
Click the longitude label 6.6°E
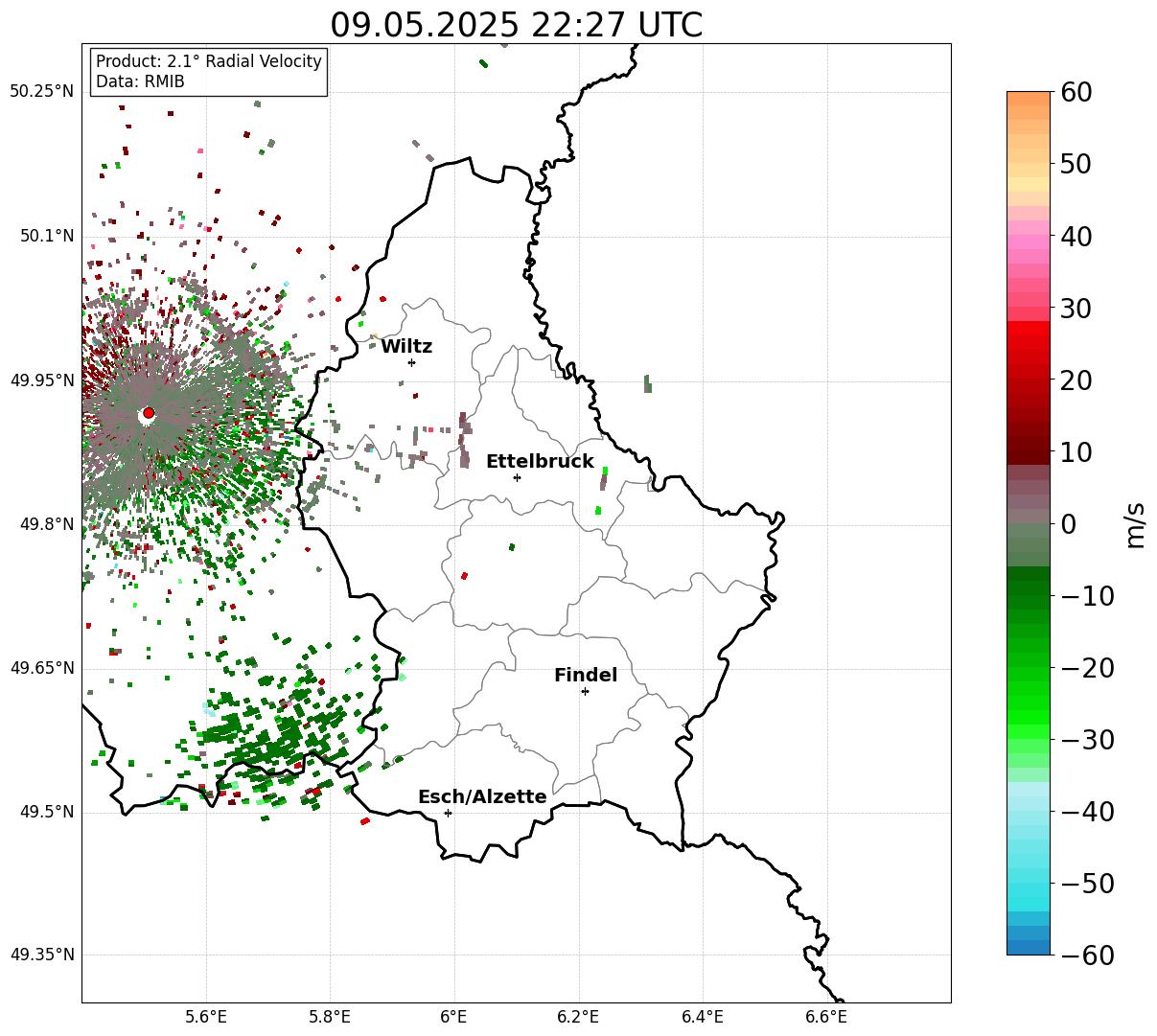pos(826,1016)
